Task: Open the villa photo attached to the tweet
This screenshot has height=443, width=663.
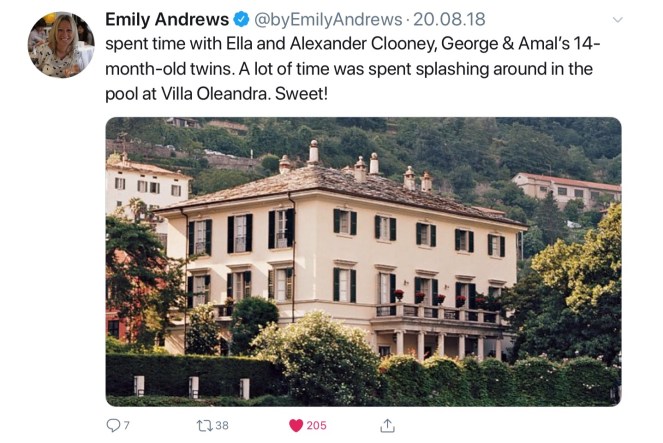Action: (363, 261)
